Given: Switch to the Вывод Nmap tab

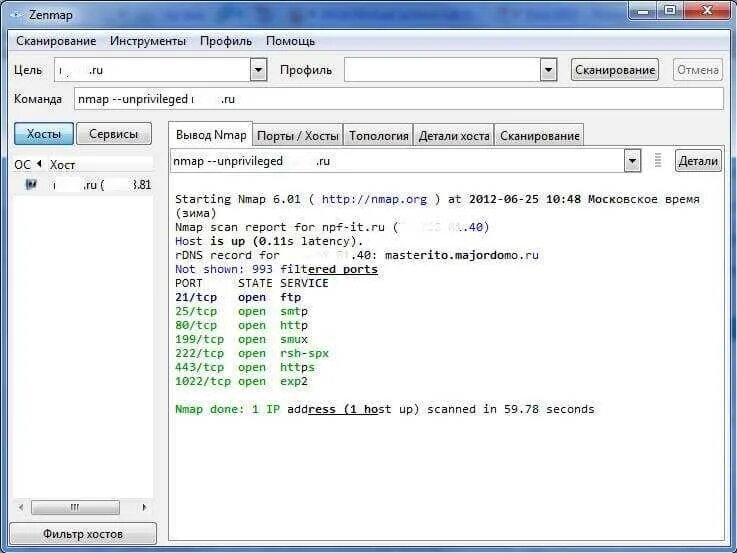Looking at the screenshot, I should point(211,135).
